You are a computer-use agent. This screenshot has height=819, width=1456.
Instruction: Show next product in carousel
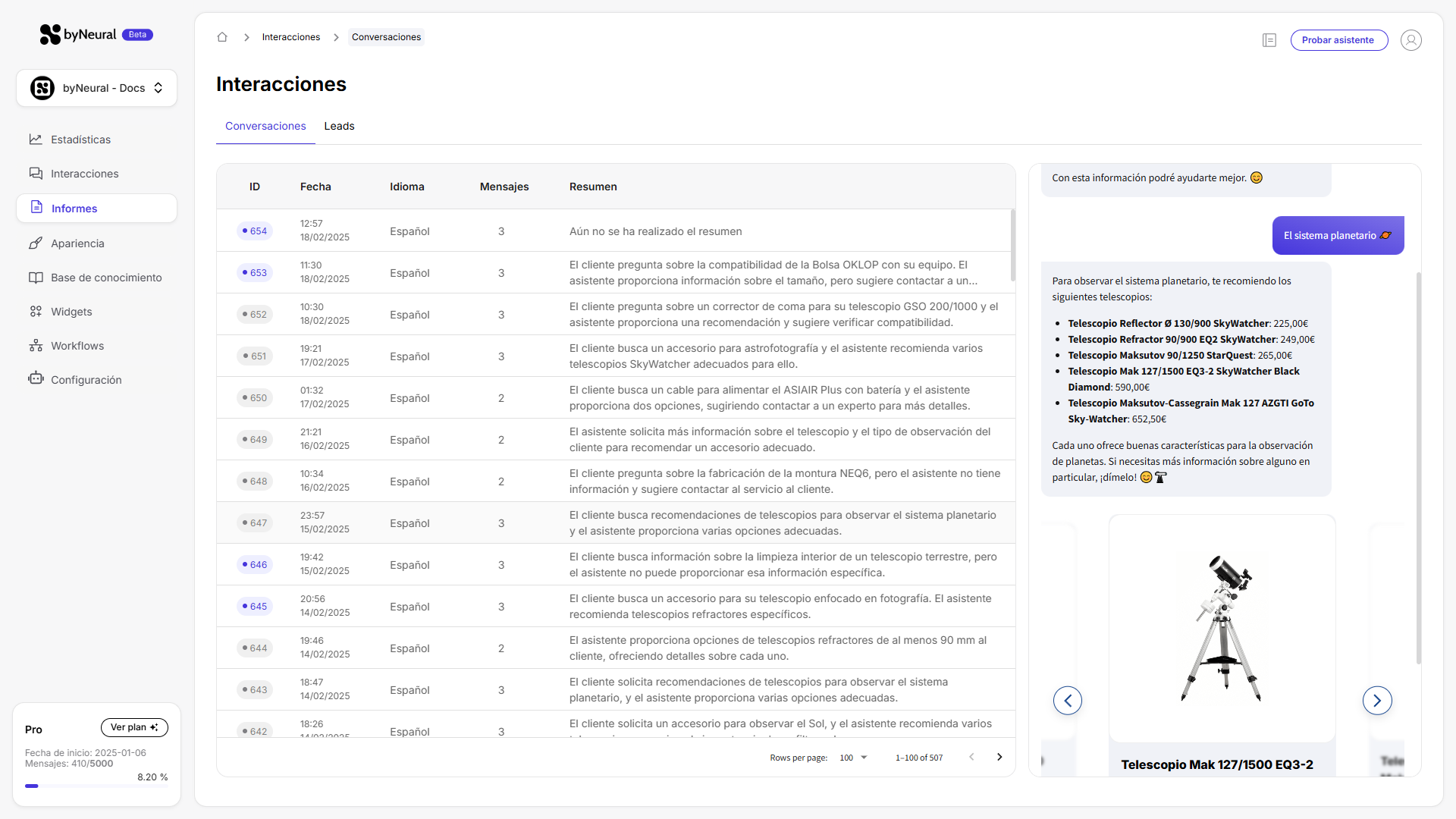[x=1377, y=701]
